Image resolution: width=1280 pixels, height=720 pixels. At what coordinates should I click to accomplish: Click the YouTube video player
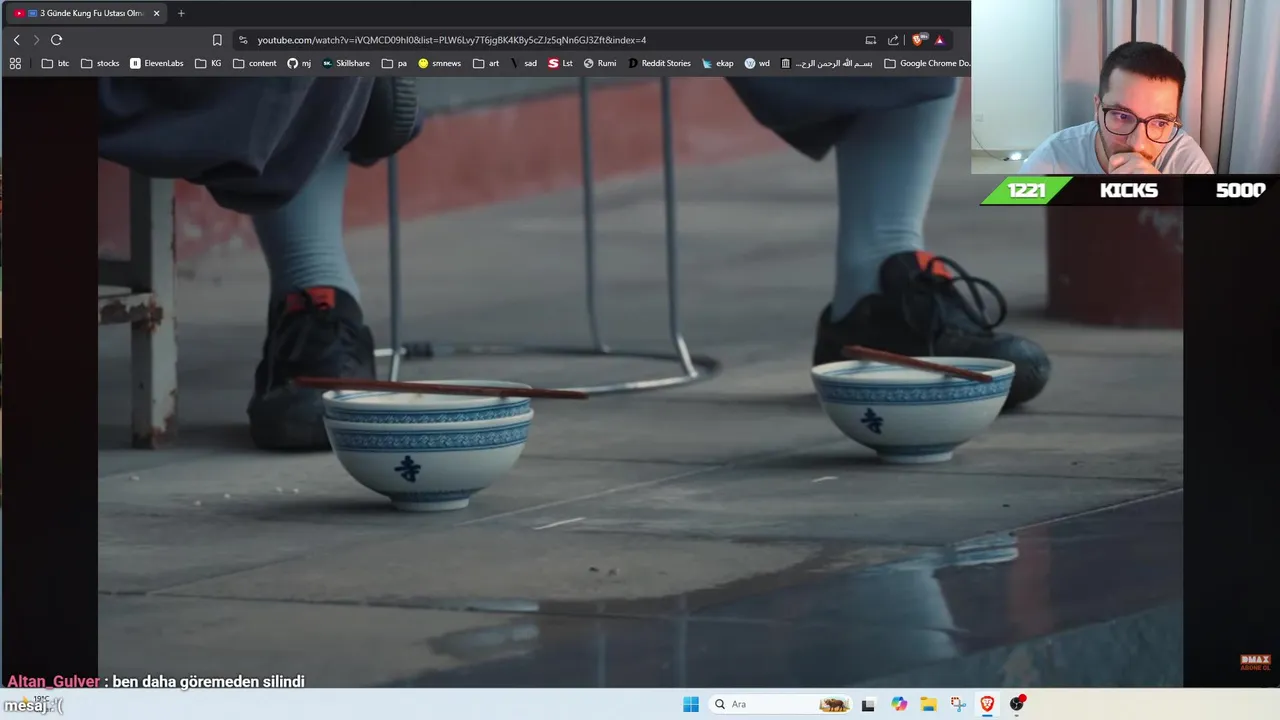pyautogui.click(x=640, y=382)
